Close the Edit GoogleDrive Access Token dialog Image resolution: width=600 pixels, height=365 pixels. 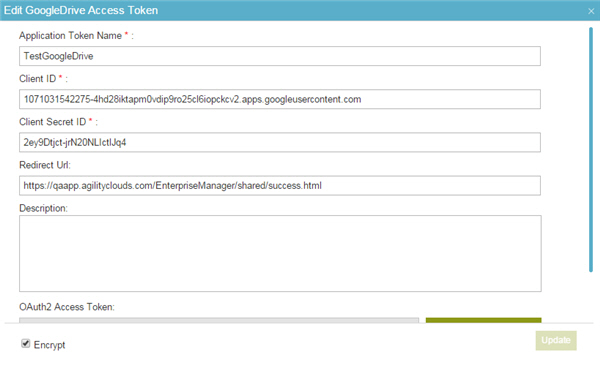(x=591, y=11)
